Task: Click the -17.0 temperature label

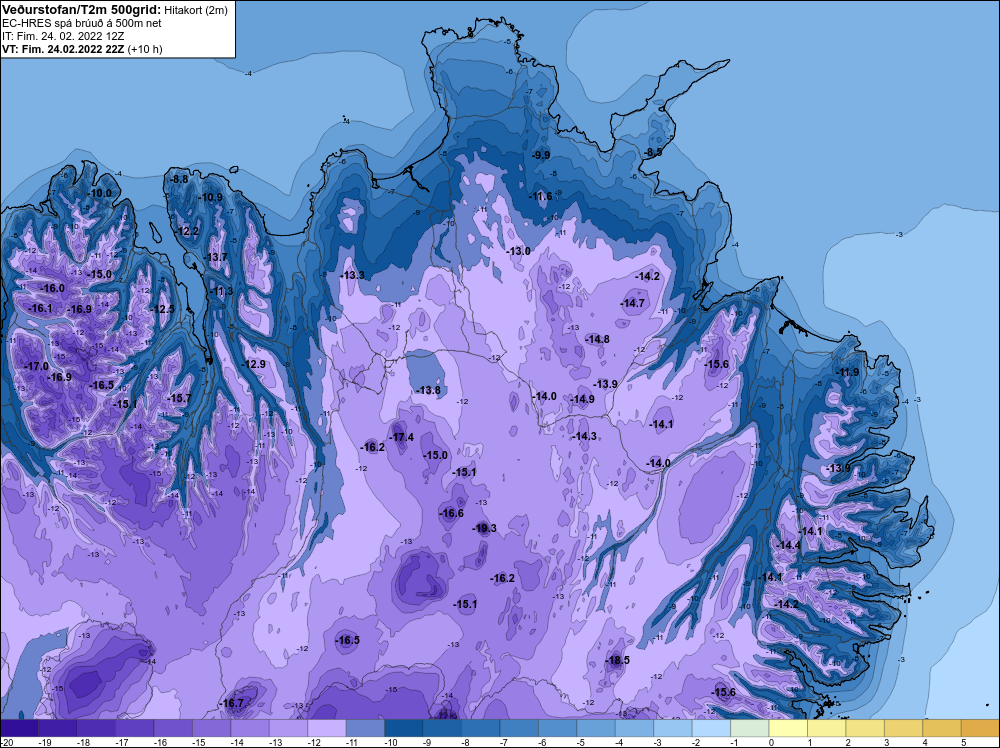Action: click(36, 367)
